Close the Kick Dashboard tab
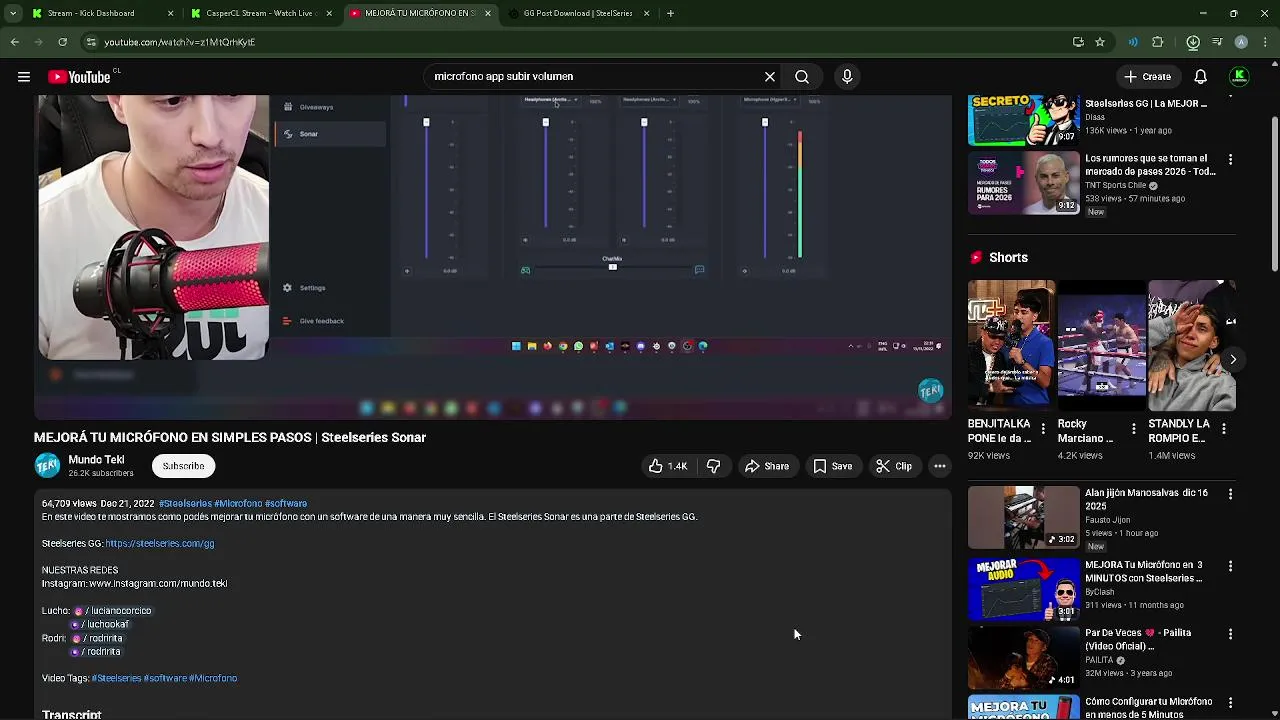Image resolution: width=1280 pixels, height=720 pixels. [170, 13]
